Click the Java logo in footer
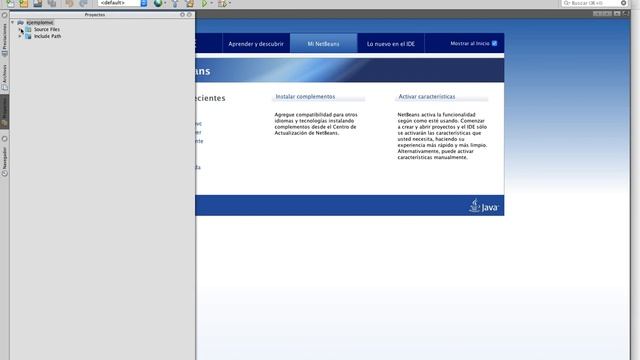The height and width of the screenshot is (360, 640). 483,206
